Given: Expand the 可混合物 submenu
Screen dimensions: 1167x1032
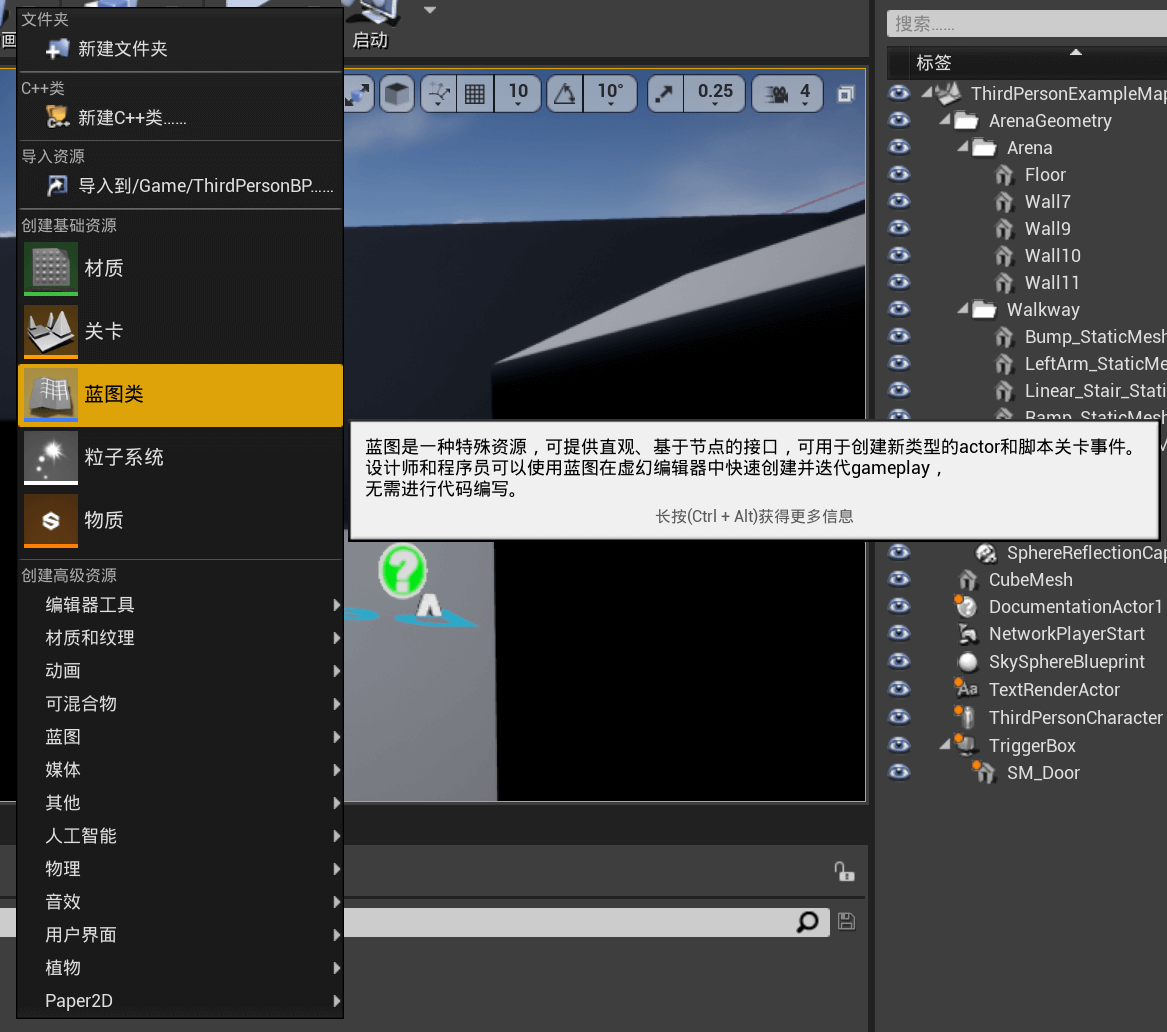Looking at the screenshot, I should tap(180, 703).
